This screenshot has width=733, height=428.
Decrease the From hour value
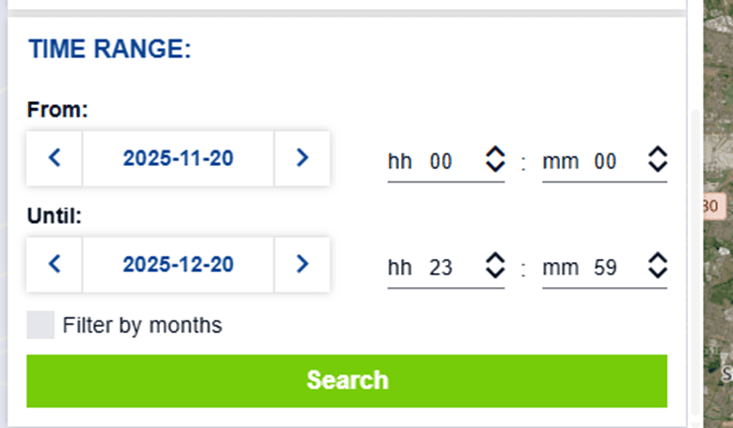click(494, 166)
